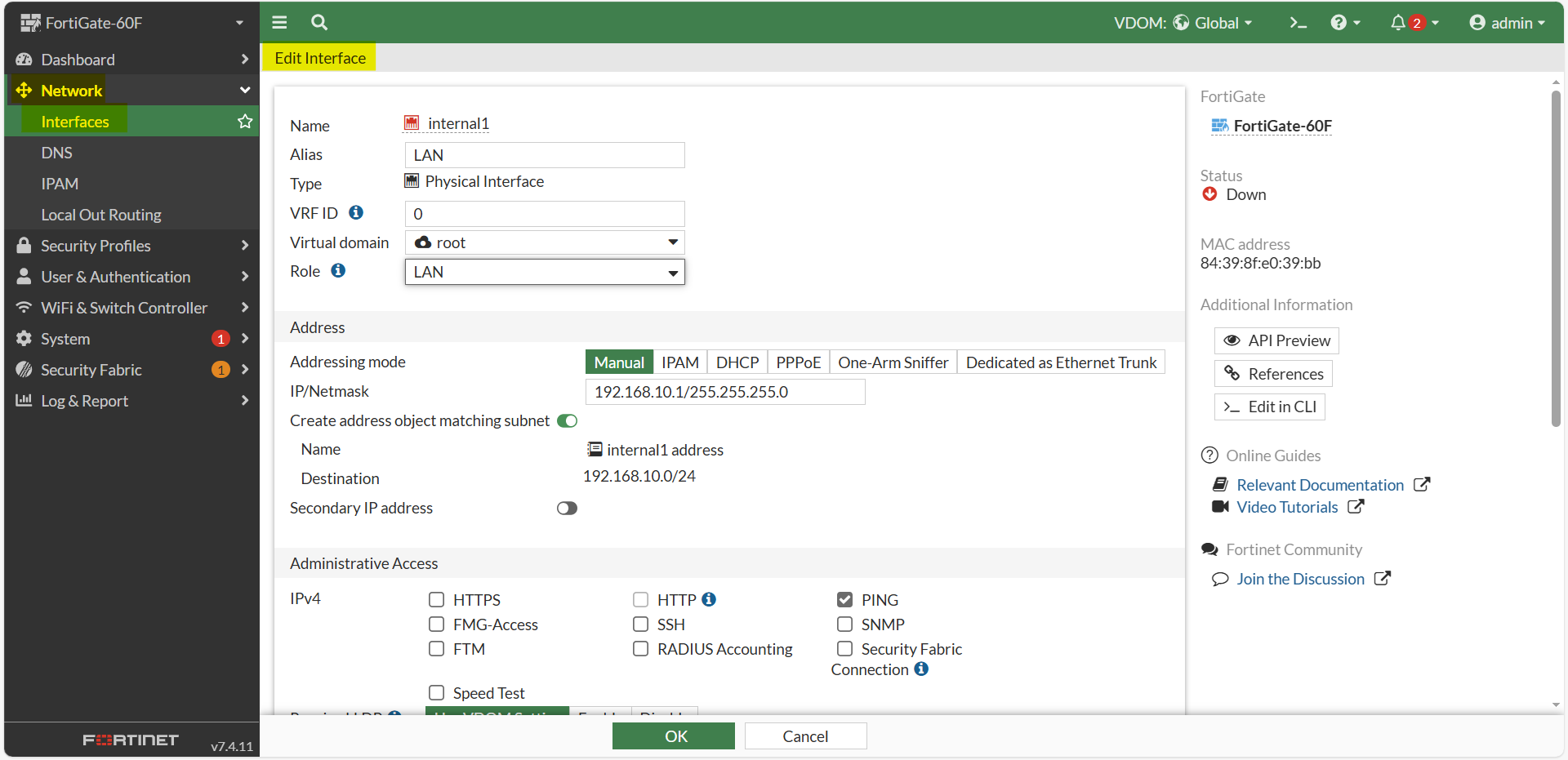Screen dimensions: 1568x760
Task: Click the Security Fabric icon in sidebar
Action: pyautogui.click(x=24, y=370)
